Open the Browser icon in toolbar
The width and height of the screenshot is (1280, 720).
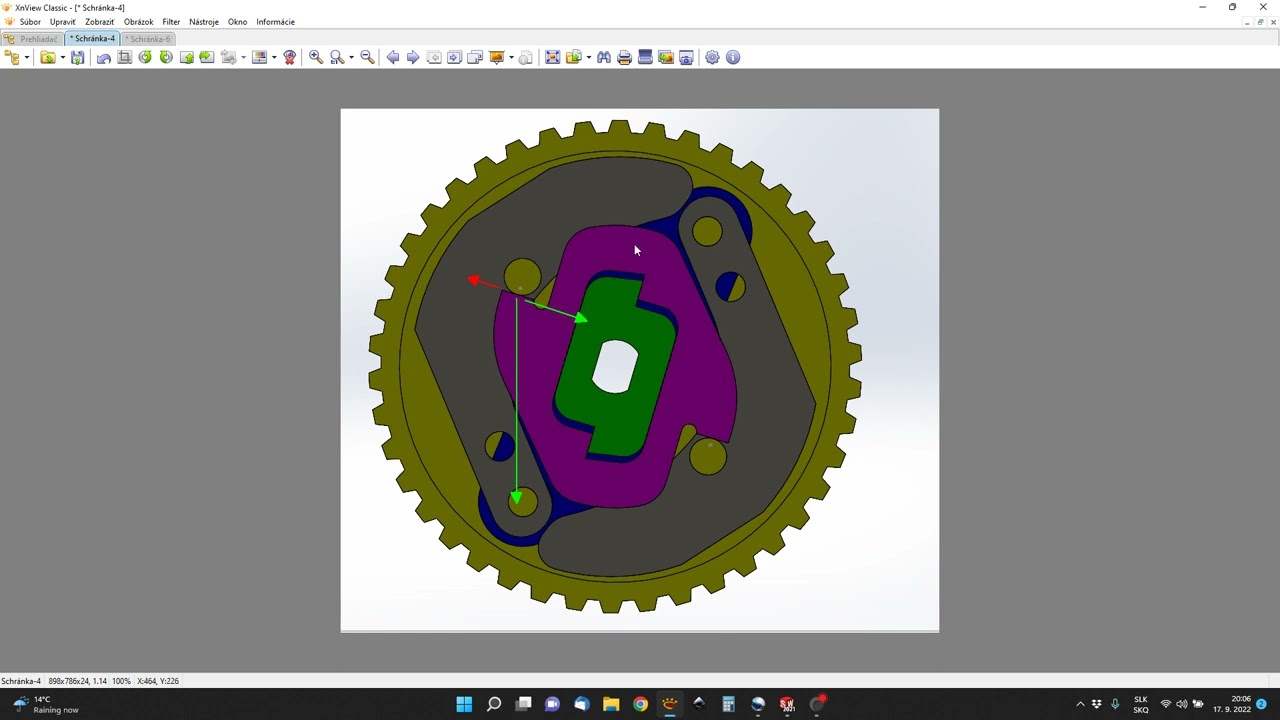12,57
